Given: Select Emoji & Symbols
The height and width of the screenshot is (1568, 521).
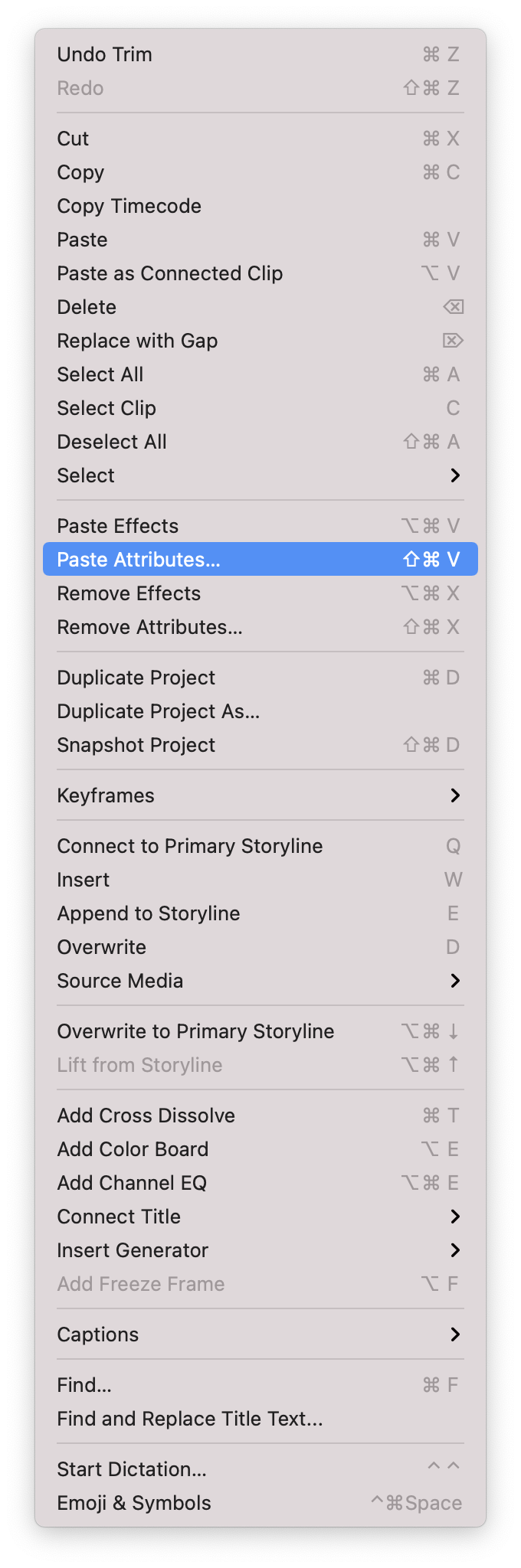Looking at the screenshot, I should click(x=260, y=1503).
